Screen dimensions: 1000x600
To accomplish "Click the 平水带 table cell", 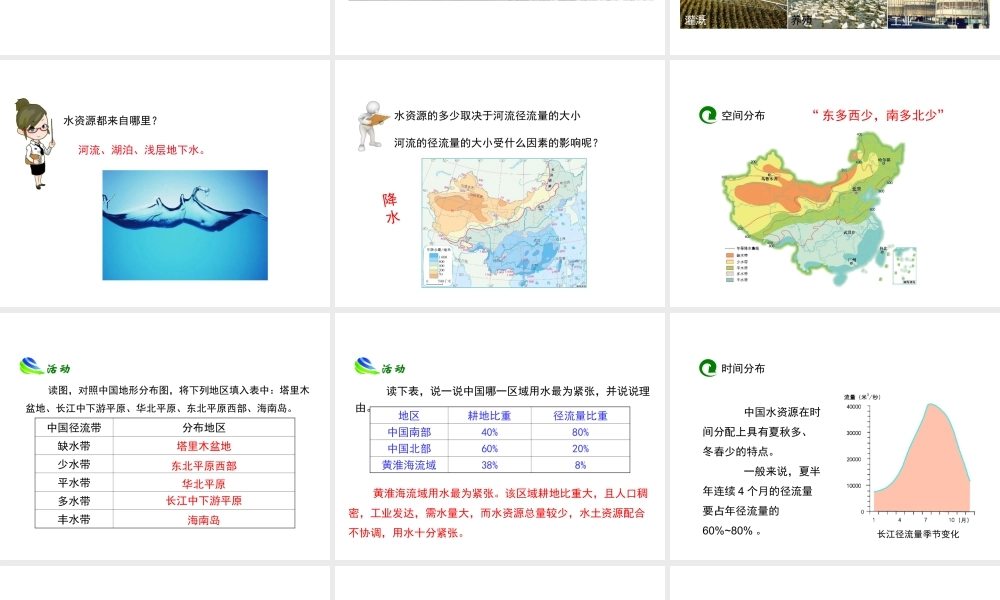I will click(74, 483).
